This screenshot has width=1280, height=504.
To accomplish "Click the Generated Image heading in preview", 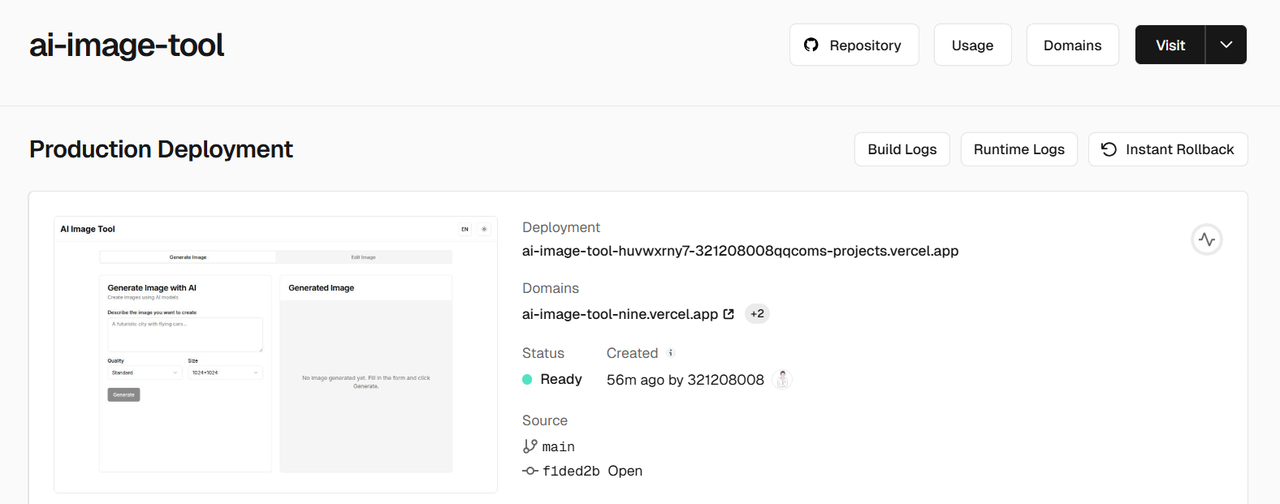I will click(x=321, y=288).
